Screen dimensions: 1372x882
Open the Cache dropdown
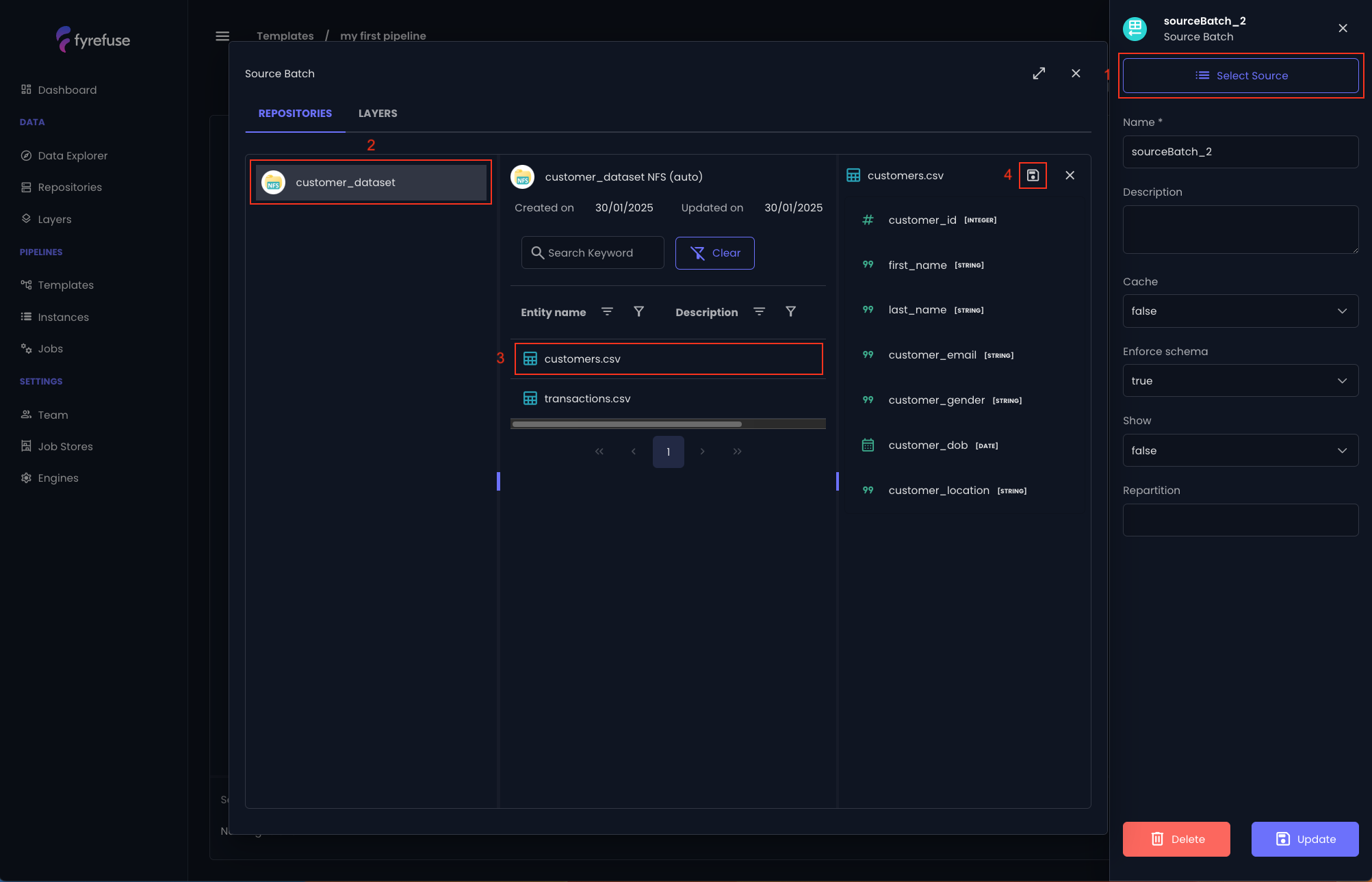1241,311
